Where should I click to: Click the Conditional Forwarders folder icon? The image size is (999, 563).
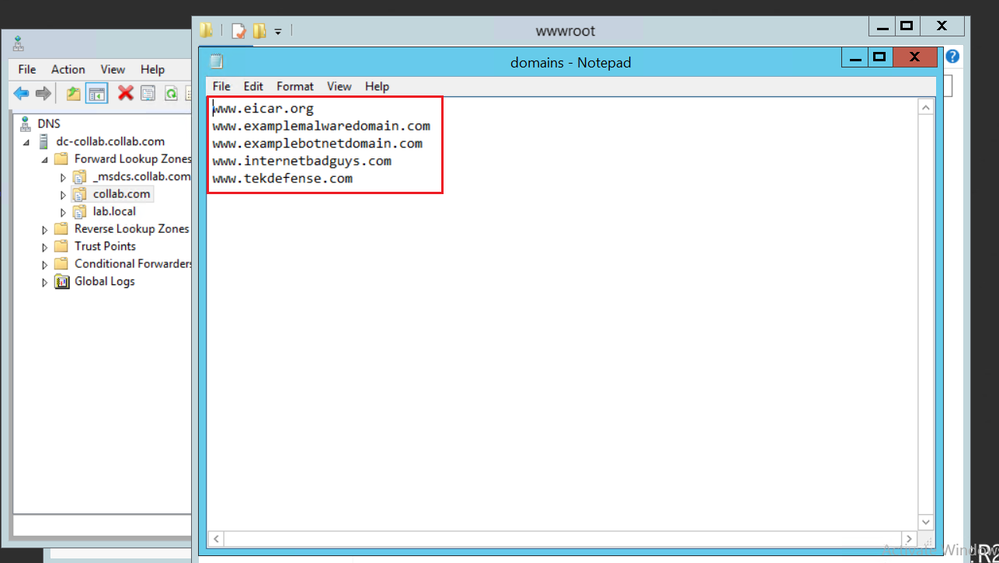click(61, 264)
